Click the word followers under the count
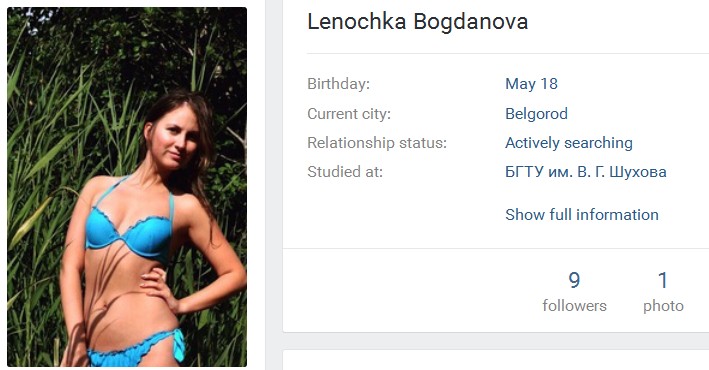The image size is (709, 370). point(574,306)
